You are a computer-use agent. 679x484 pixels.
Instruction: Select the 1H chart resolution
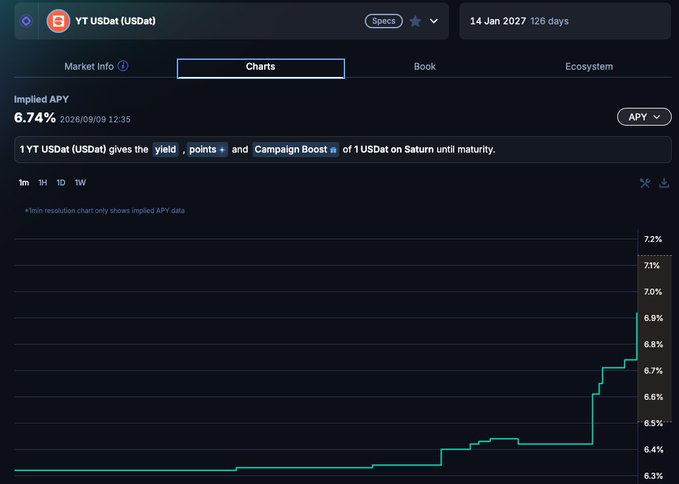(42, 183)
